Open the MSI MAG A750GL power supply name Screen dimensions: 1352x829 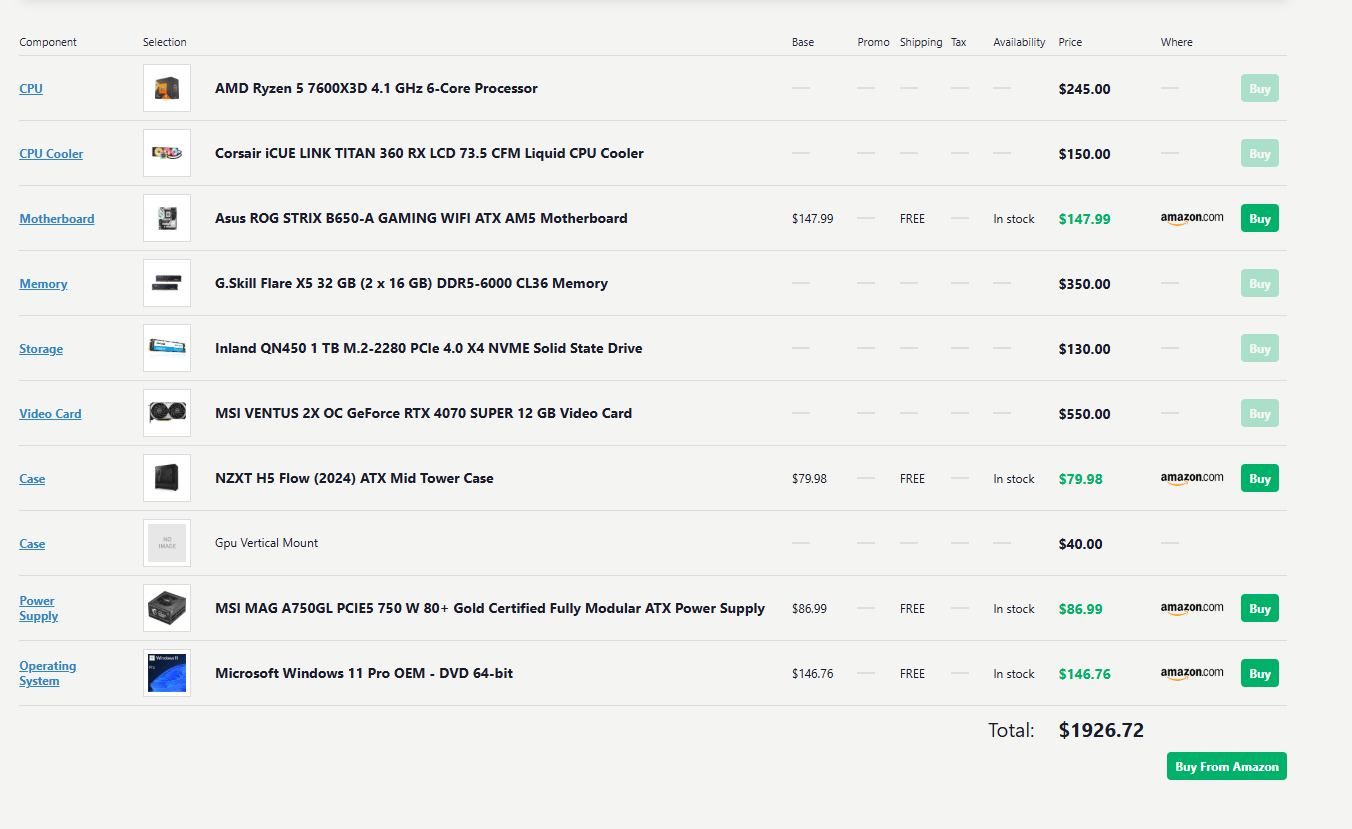490,608
